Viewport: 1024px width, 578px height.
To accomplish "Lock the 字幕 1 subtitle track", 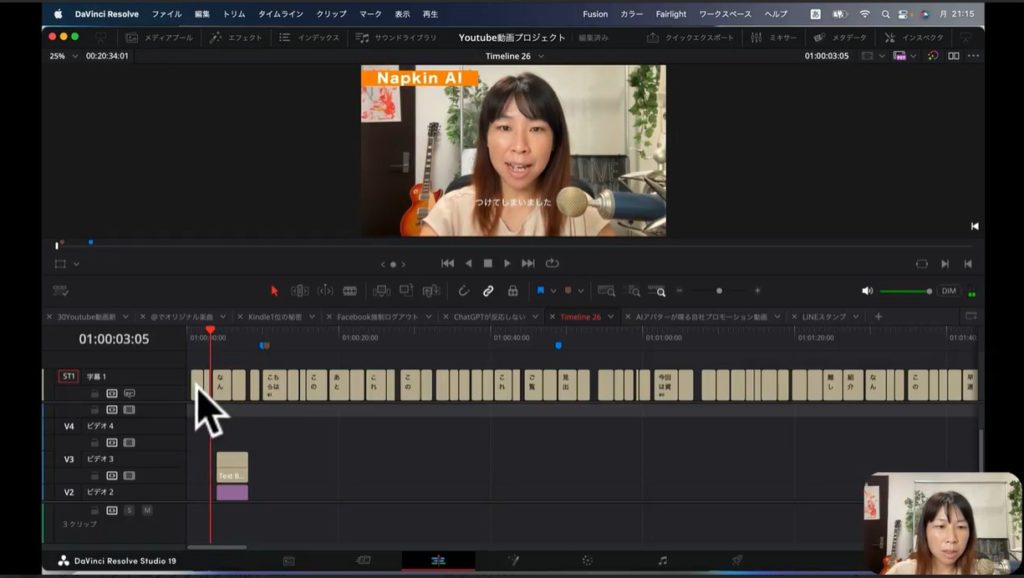I will pyautogui.click(x=95, y=394).
